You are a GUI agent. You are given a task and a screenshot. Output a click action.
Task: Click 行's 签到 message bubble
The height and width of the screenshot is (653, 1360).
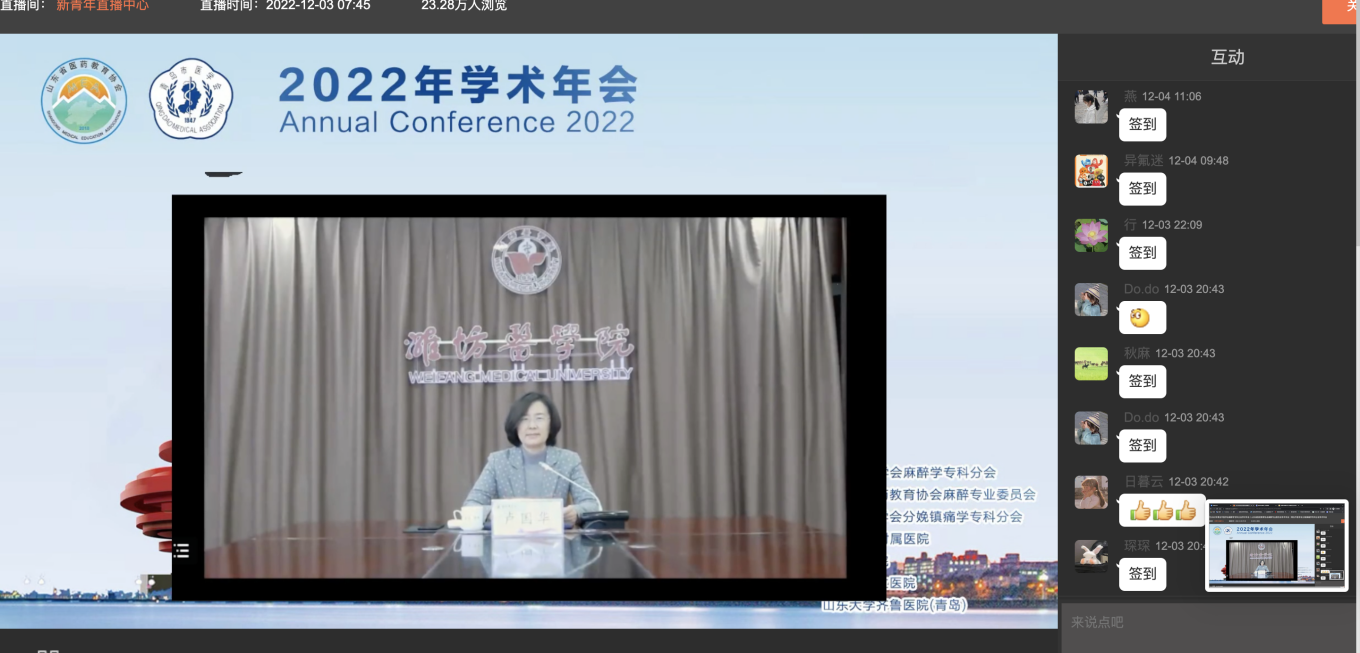tap(1142, 253)
